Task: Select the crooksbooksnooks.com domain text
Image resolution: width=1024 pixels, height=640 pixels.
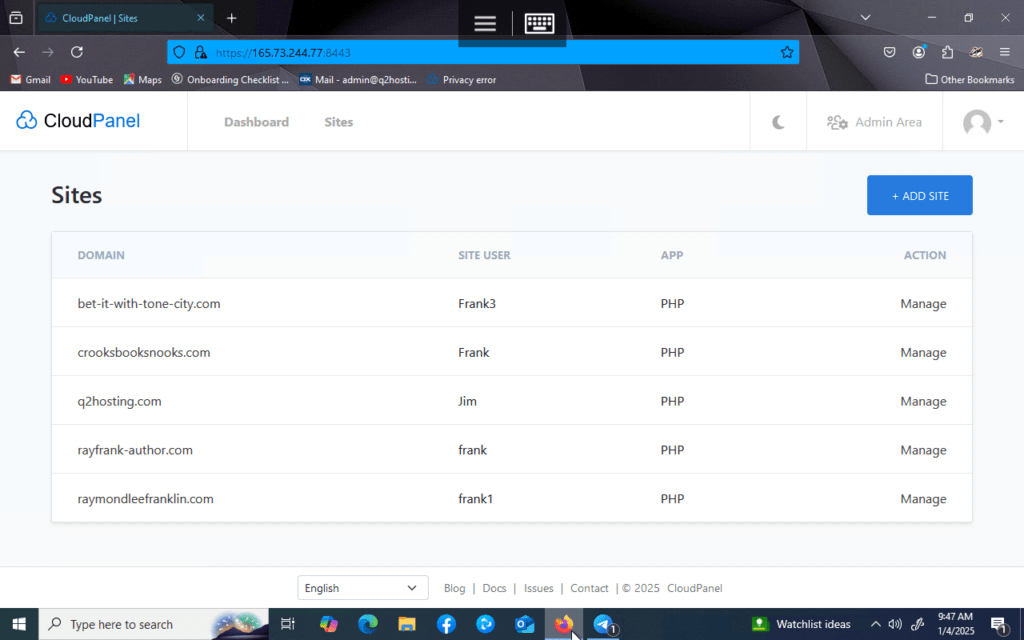Action: [144, 353]
